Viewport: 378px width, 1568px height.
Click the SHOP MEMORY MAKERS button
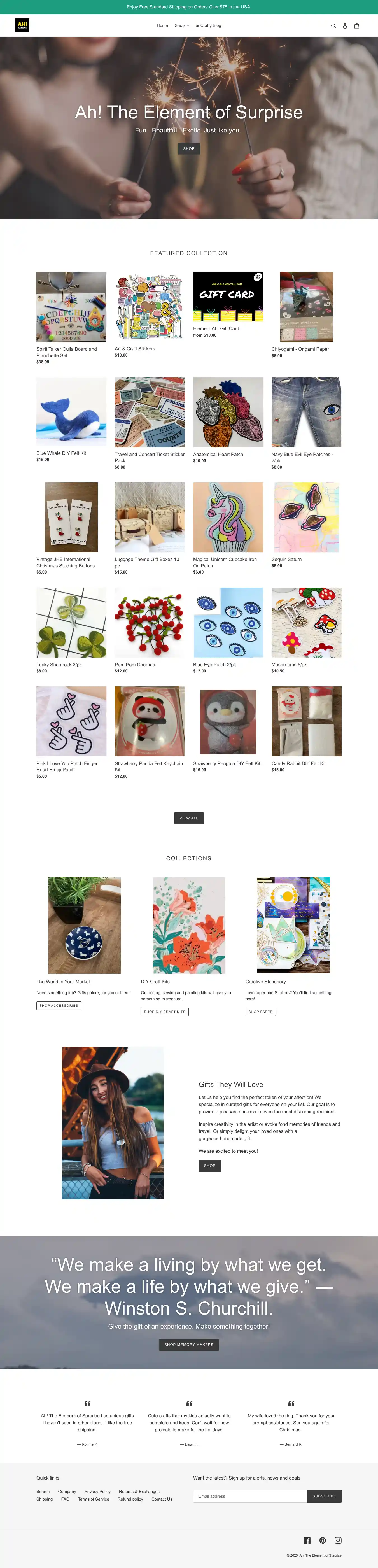[x=189, y=1345]
